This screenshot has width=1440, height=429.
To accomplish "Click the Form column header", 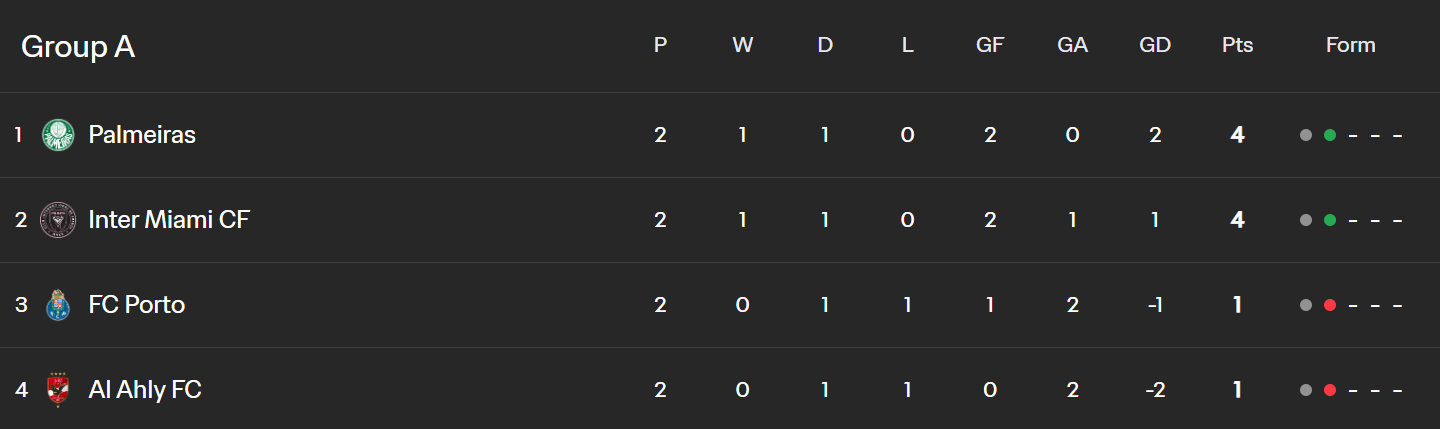I will coord(1351,45).
